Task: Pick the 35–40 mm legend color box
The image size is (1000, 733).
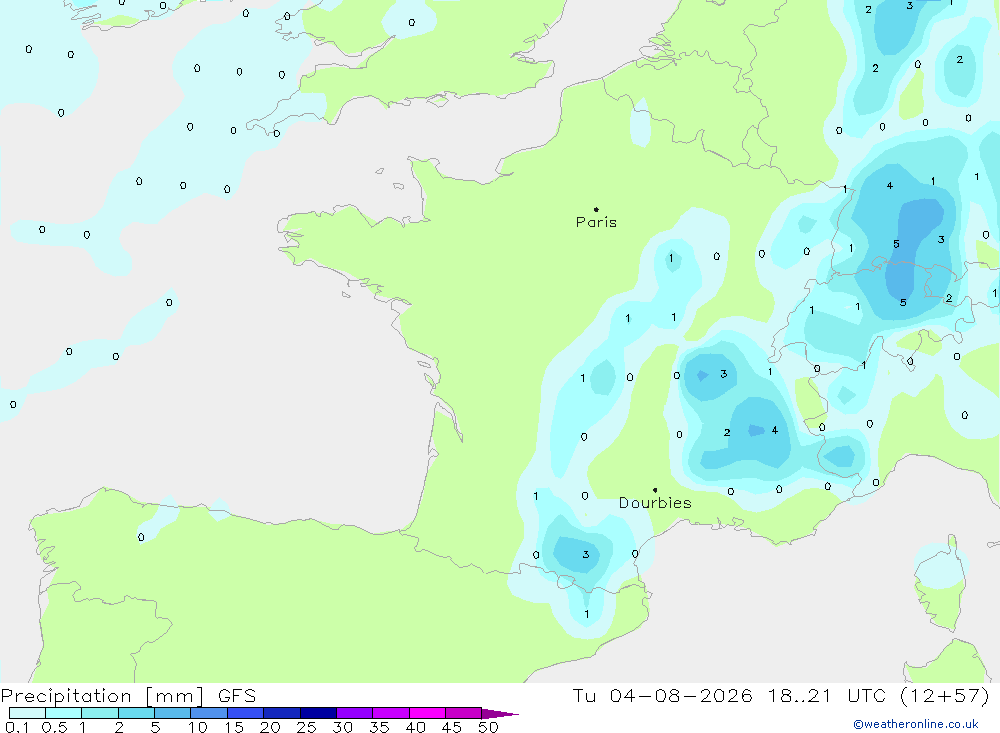Action: click(391, 713)
